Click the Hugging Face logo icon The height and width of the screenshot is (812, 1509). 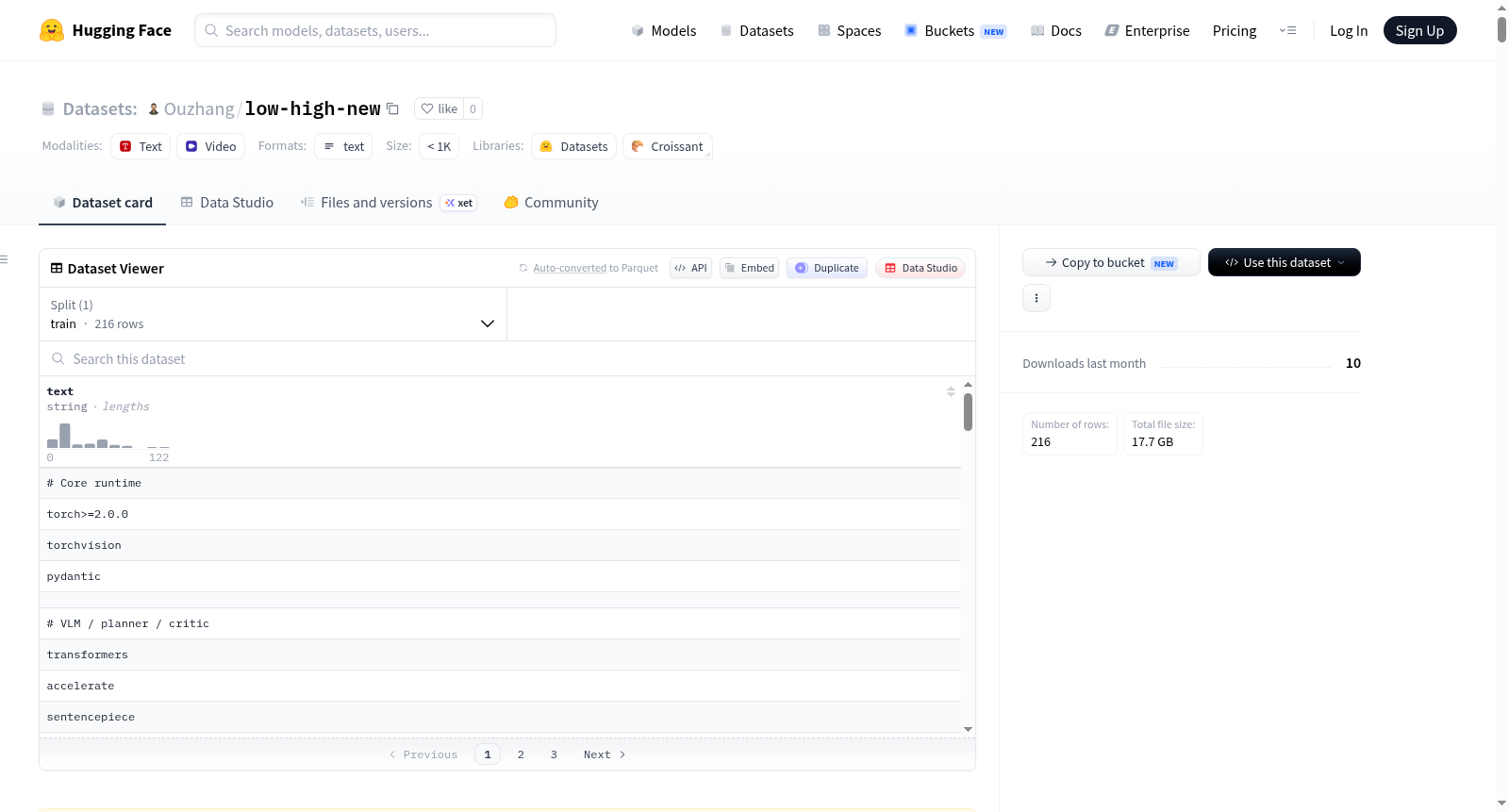coord(52,30)
